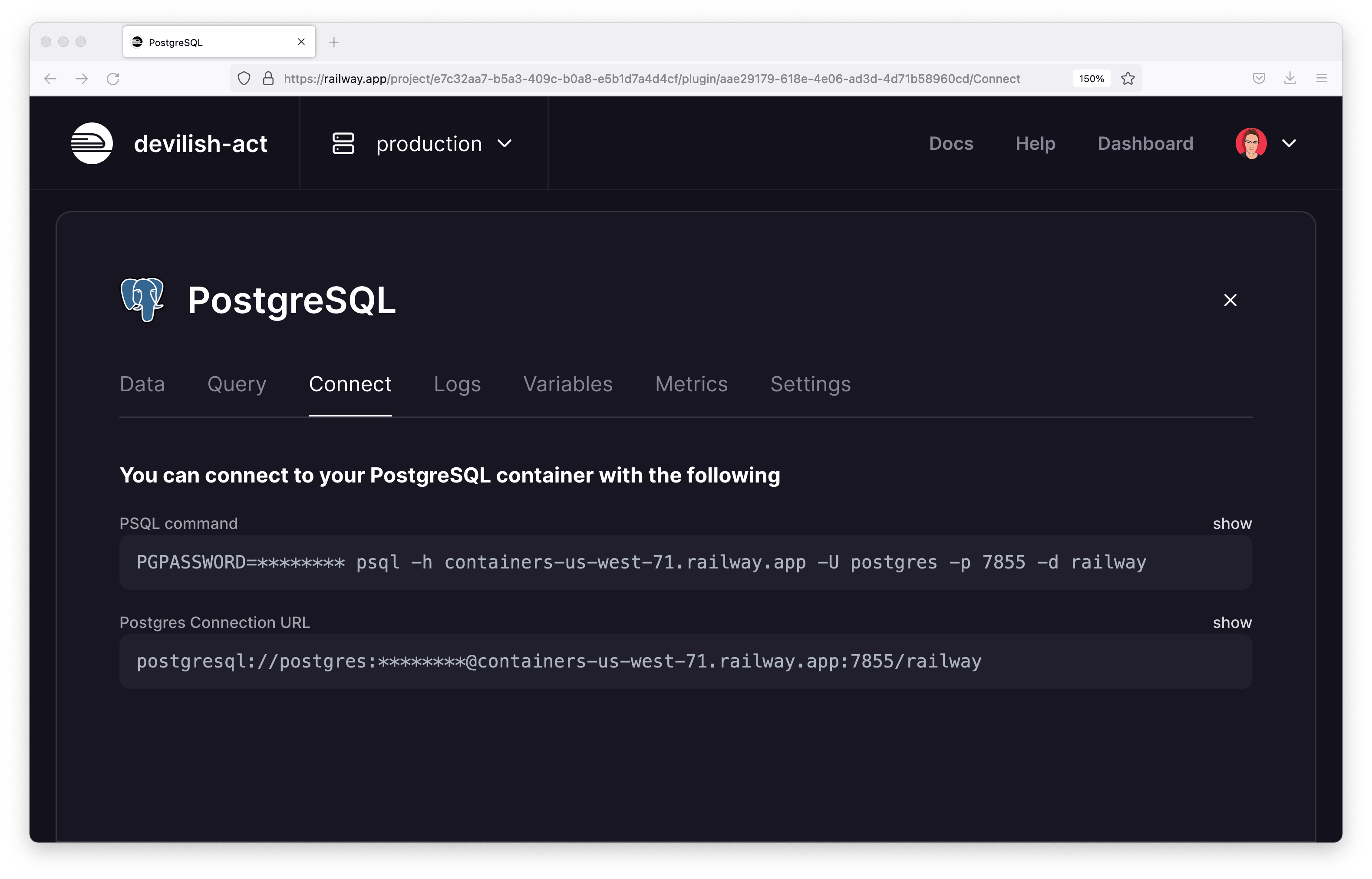Open a new browser tab
Viewport: 1372px width, 879px height.
[334, 42]
